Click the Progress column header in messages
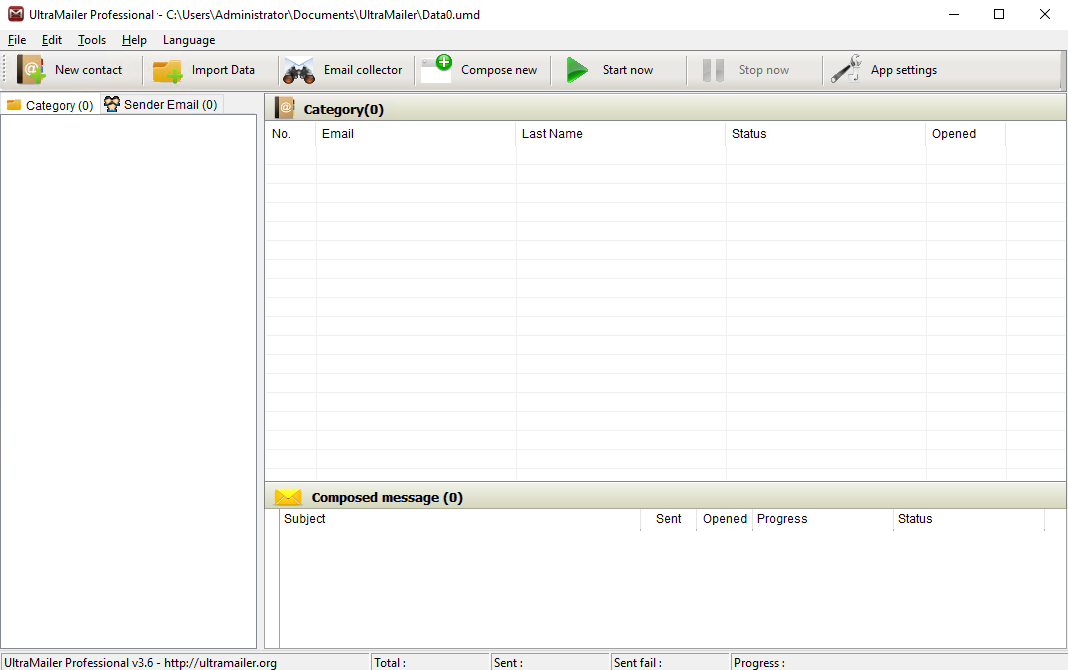Image resolution: width=1068 pixels, height=670 pixels. coord(822,519)
